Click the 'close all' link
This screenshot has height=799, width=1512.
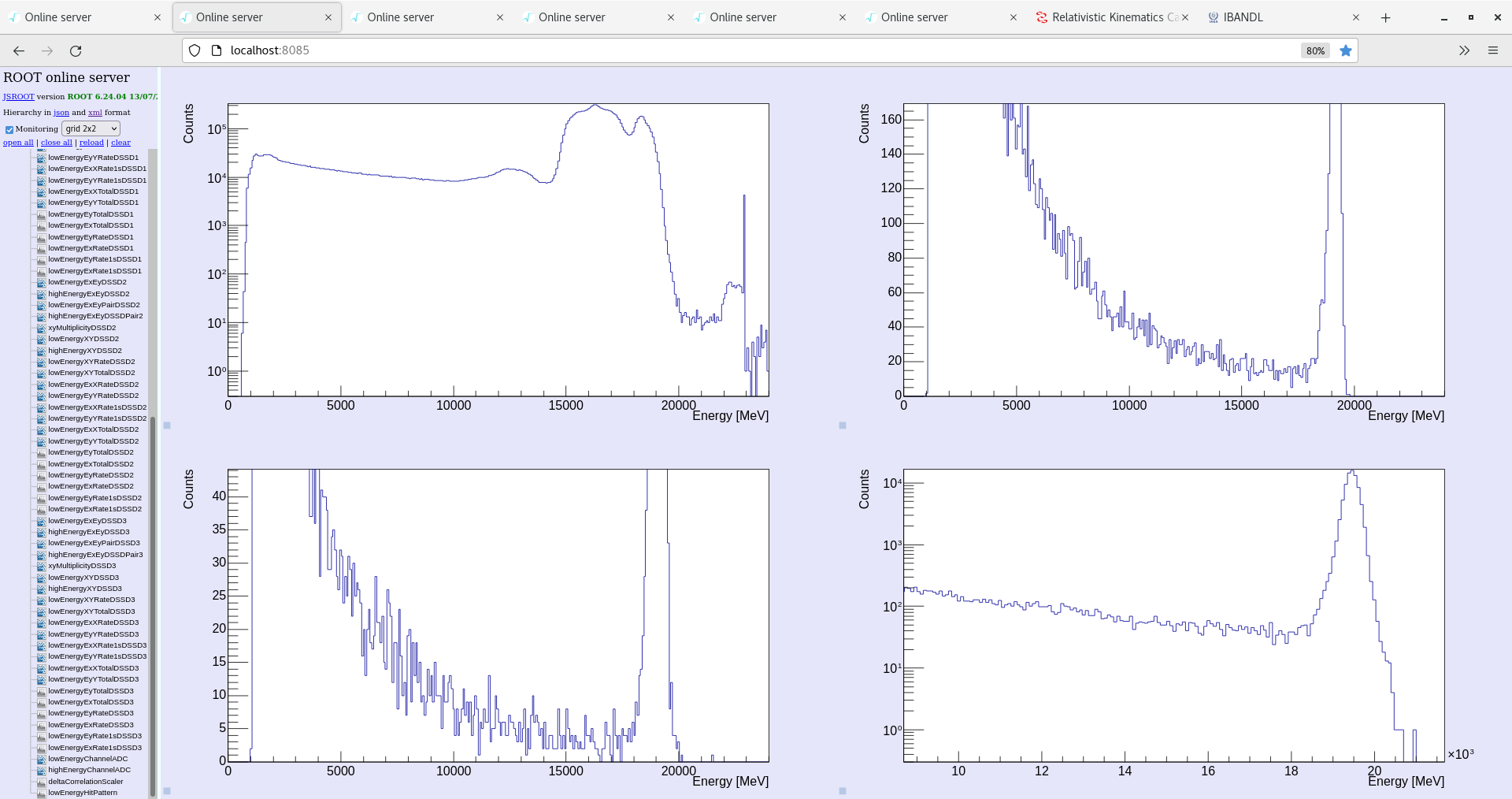point(56,143)
